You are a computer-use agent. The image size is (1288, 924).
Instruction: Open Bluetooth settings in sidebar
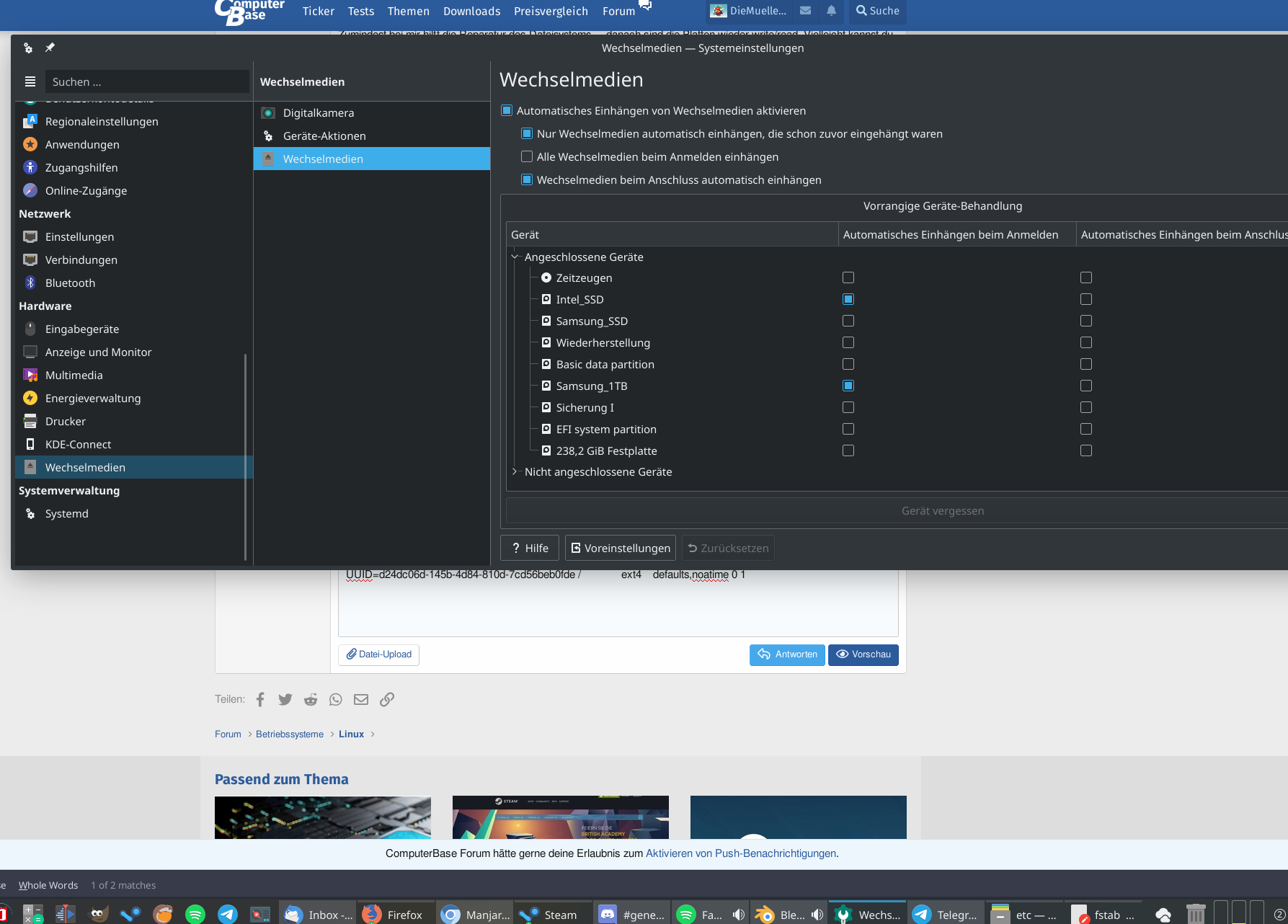[x=70, y=283]
